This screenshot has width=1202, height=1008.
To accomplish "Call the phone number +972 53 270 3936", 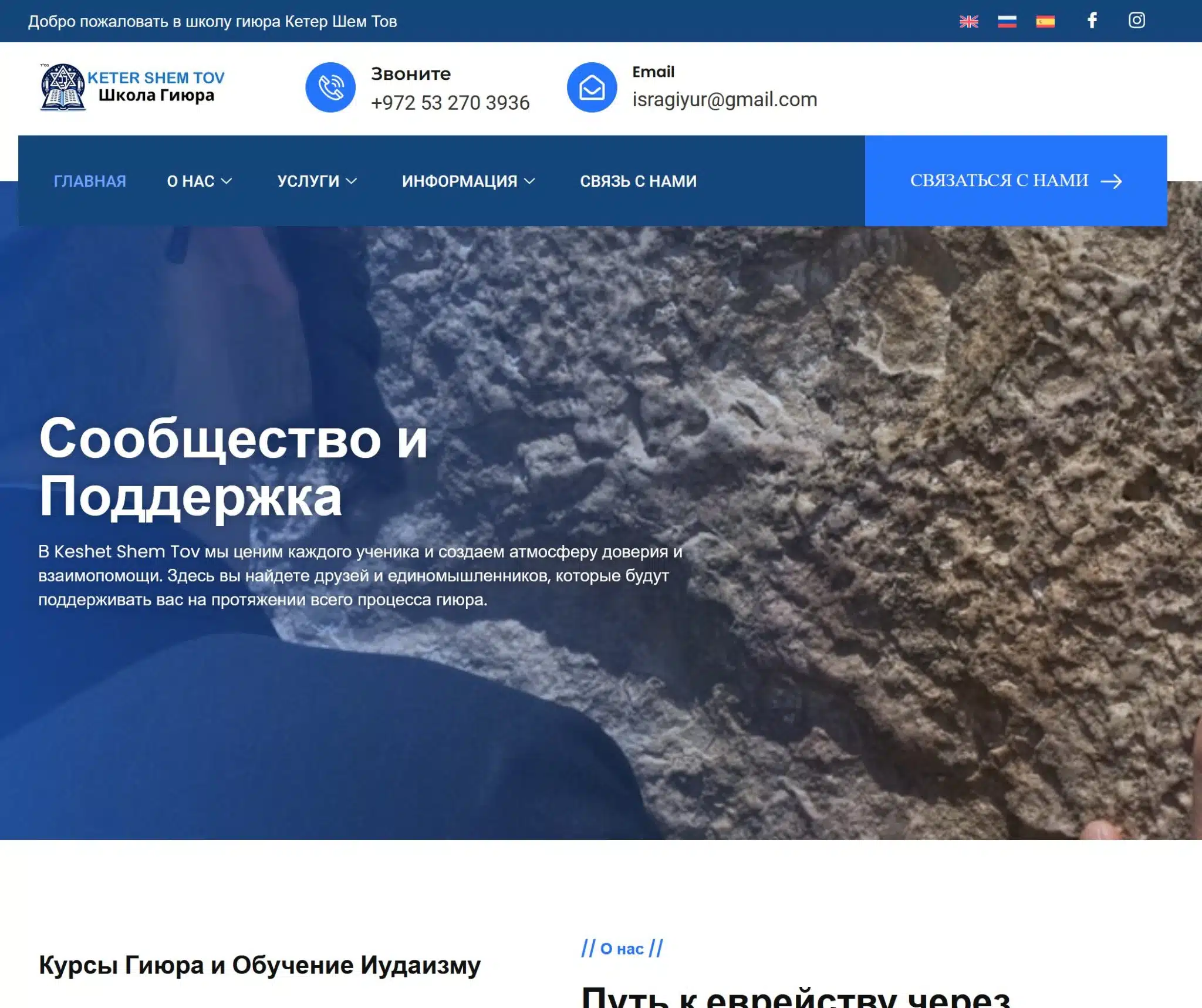I will (450, 103).
